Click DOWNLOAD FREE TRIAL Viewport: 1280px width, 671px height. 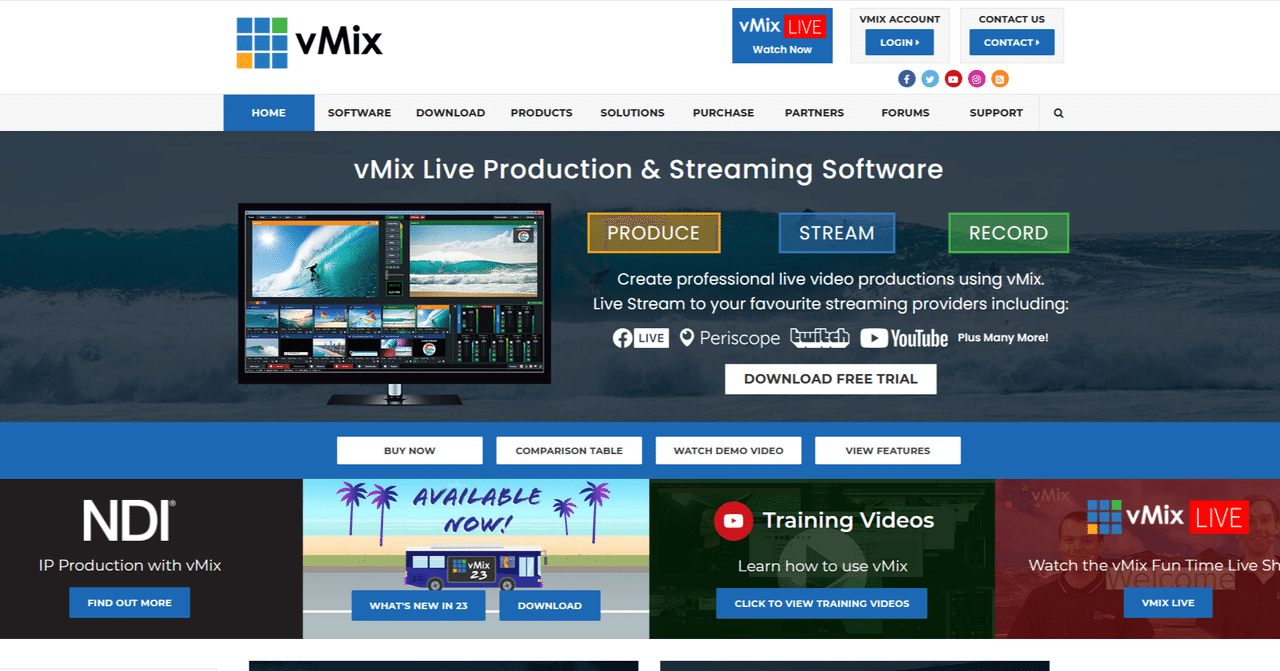point(830,378)
